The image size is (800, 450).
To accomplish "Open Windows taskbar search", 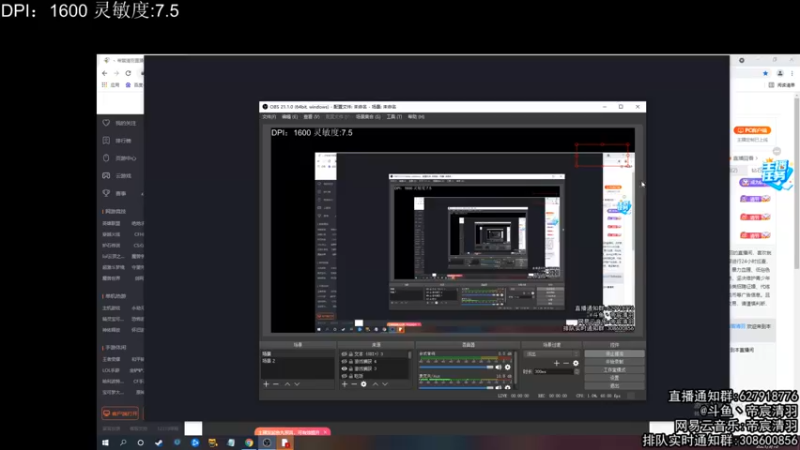I will (x=123, y=443).
